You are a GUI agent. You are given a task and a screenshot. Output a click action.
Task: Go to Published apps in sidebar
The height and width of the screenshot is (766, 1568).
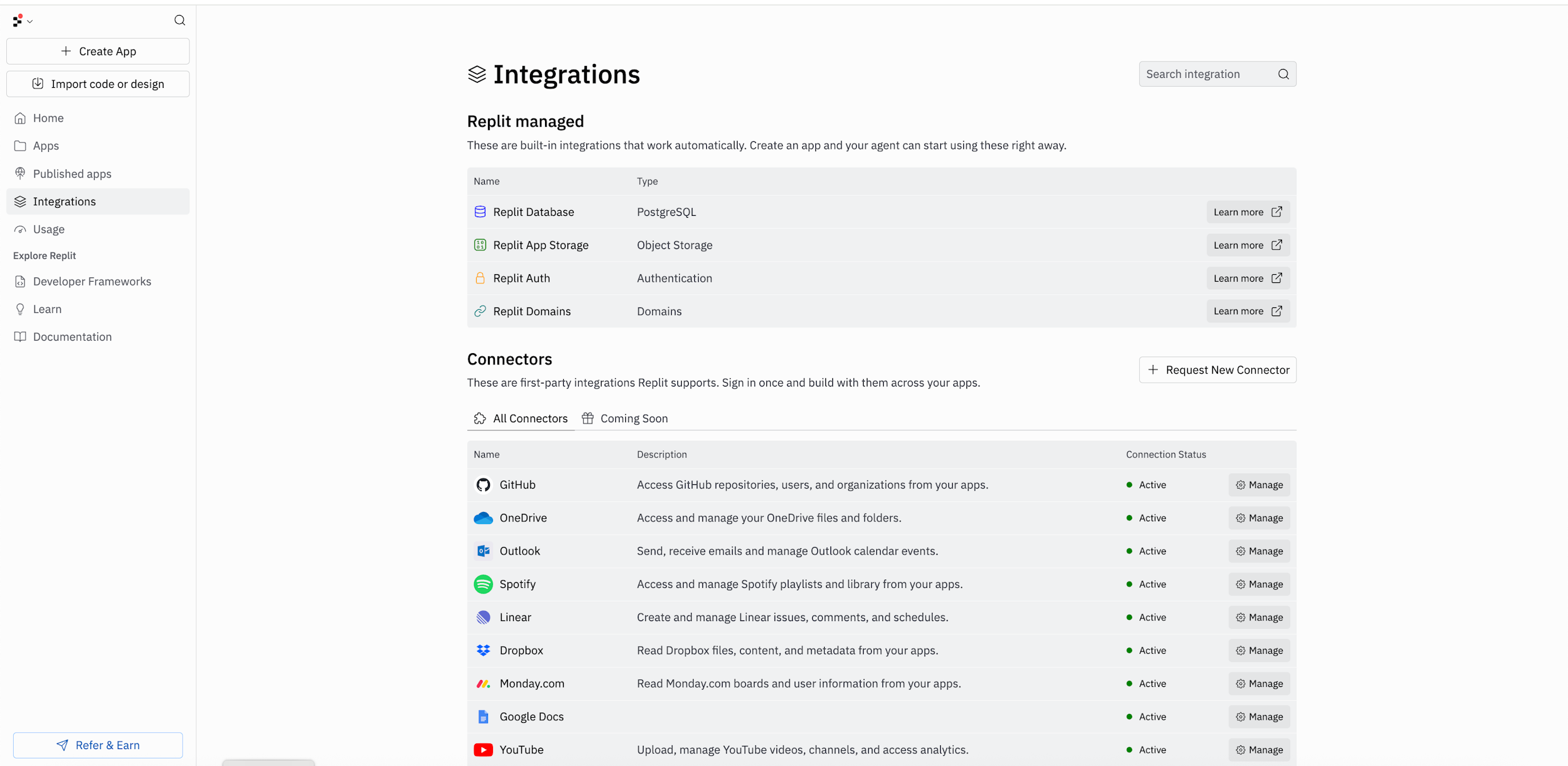pos(72,174)
